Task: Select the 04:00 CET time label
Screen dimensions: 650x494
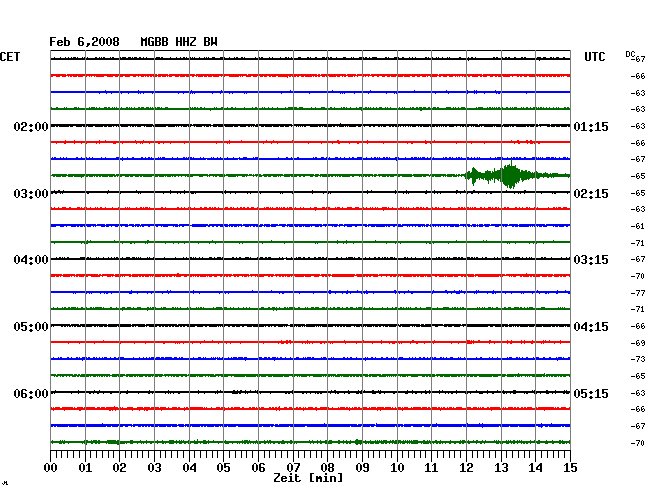Action: [x=31, y=260]
